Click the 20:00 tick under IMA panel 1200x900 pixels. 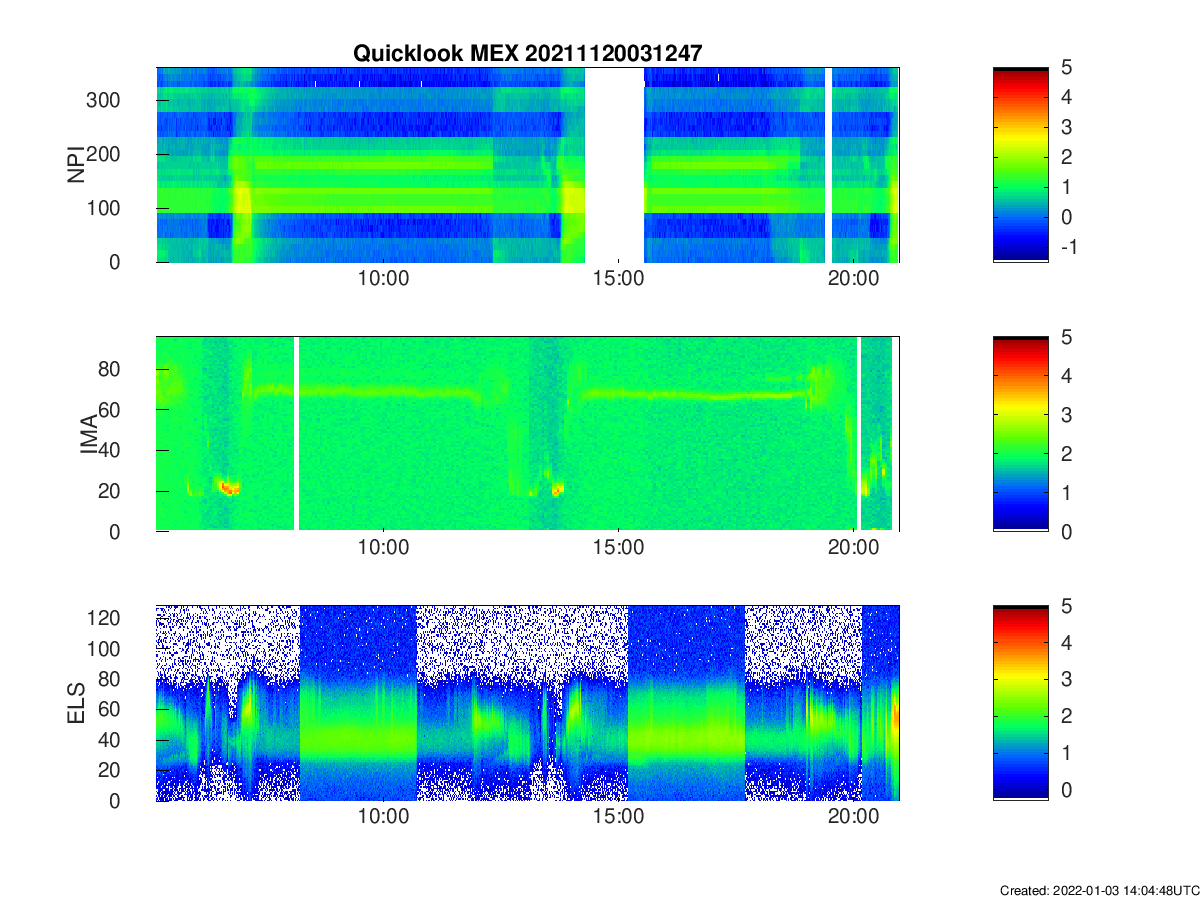click(x=853, y=547)
